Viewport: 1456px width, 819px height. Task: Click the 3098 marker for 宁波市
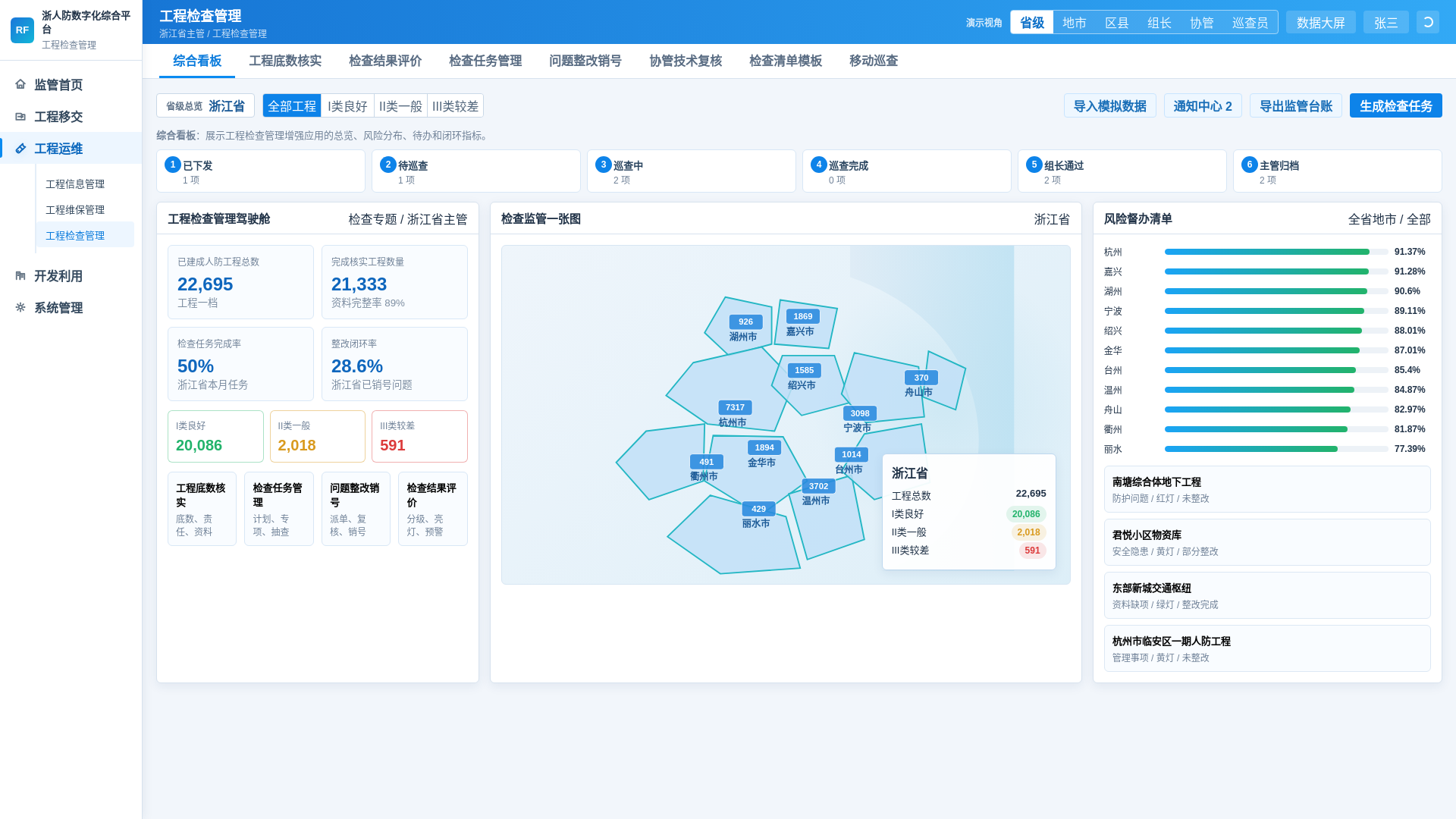click(860, 413)
